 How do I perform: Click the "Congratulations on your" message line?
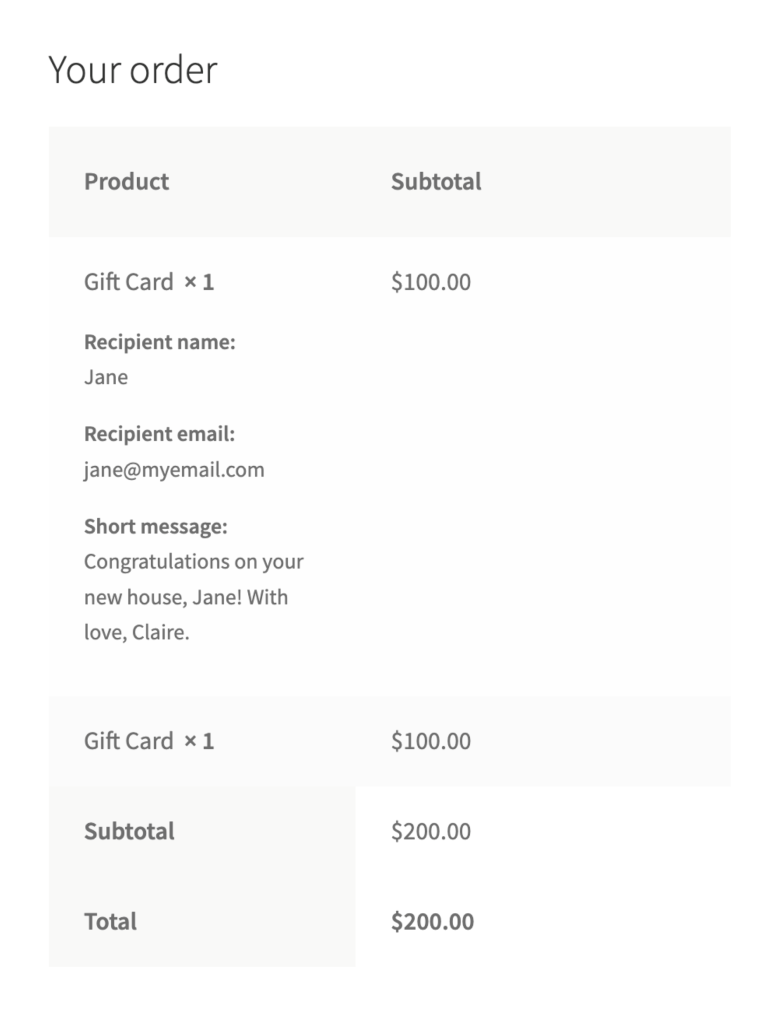(193, 561)
